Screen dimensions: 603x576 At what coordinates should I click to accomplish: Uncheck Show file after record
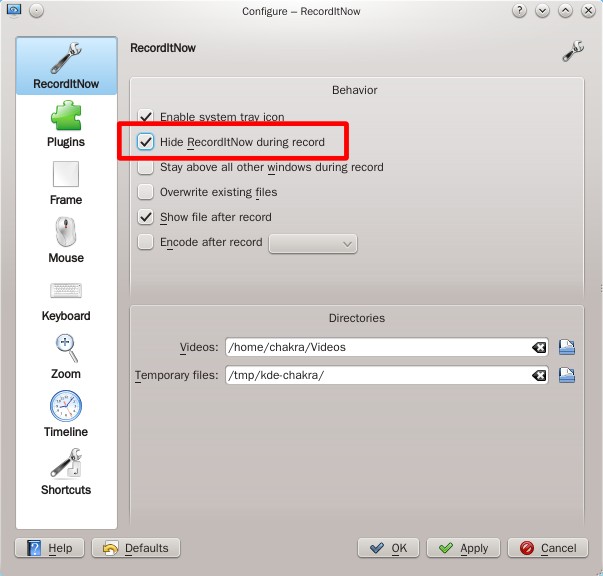145,217
